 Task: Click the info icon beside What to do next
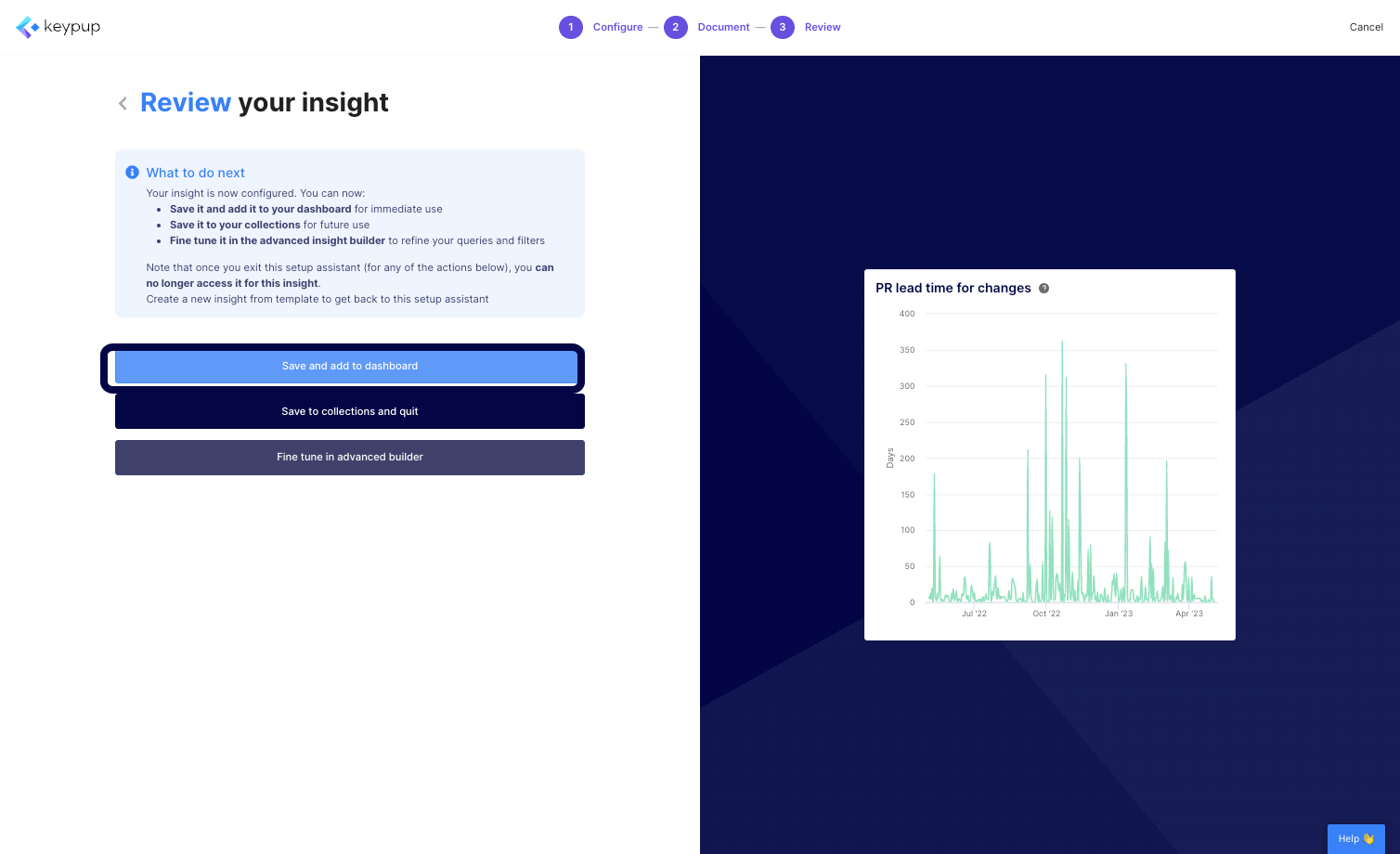[132, 173]
